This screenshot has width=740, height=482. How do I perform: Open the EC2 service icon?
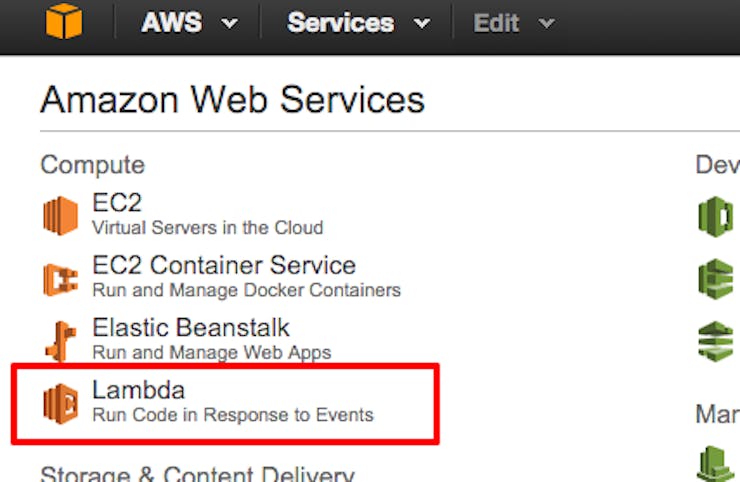coord(60,216)
